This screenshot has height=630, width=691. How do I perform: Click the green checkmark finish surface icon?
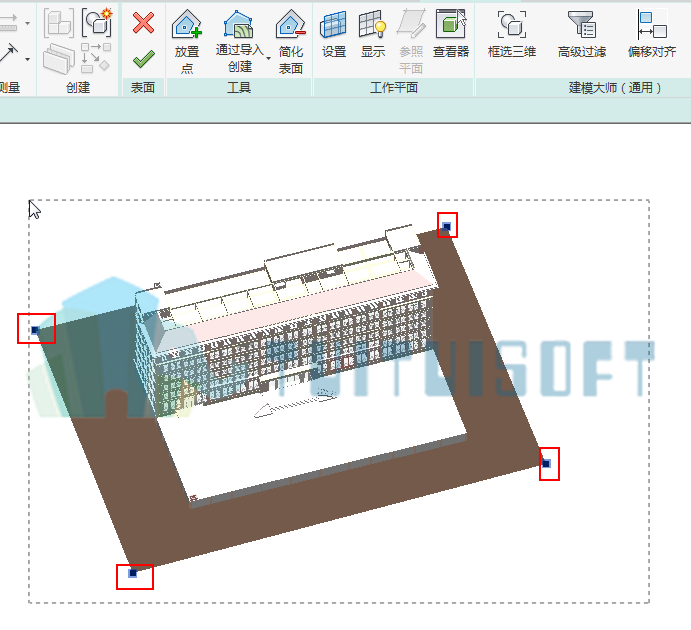143,59
